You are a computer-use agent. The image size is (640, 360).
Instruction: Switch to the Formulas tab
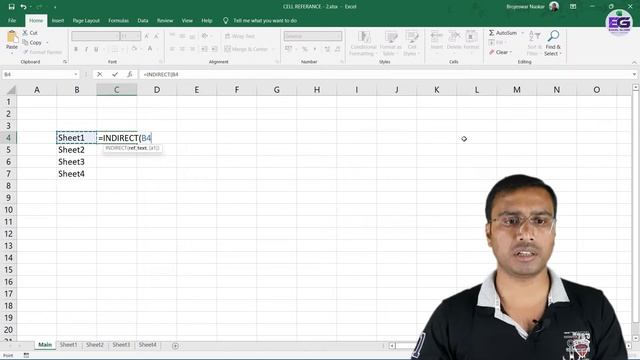(118, 20)
